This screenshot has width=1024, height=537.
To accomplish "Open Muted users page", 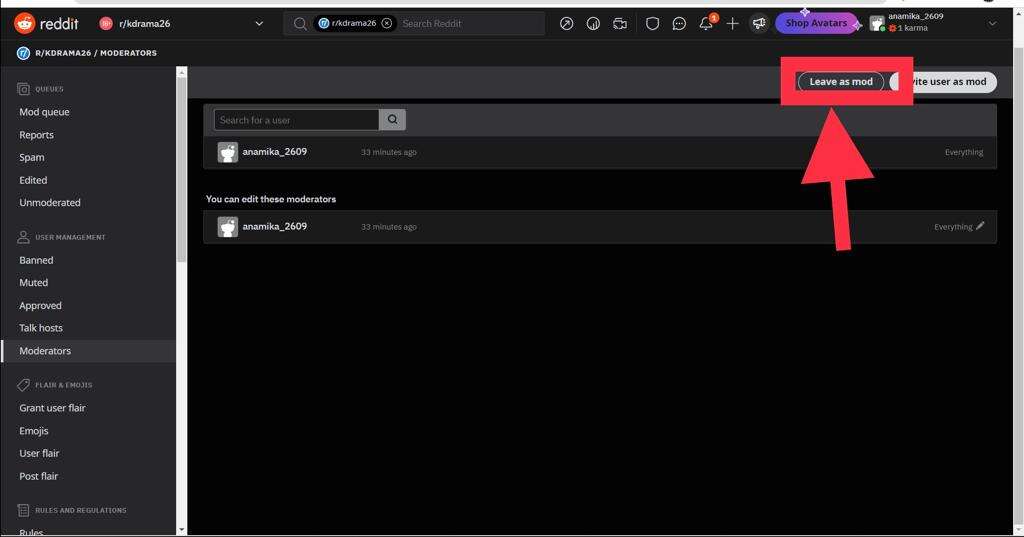I will coord(34,283).
